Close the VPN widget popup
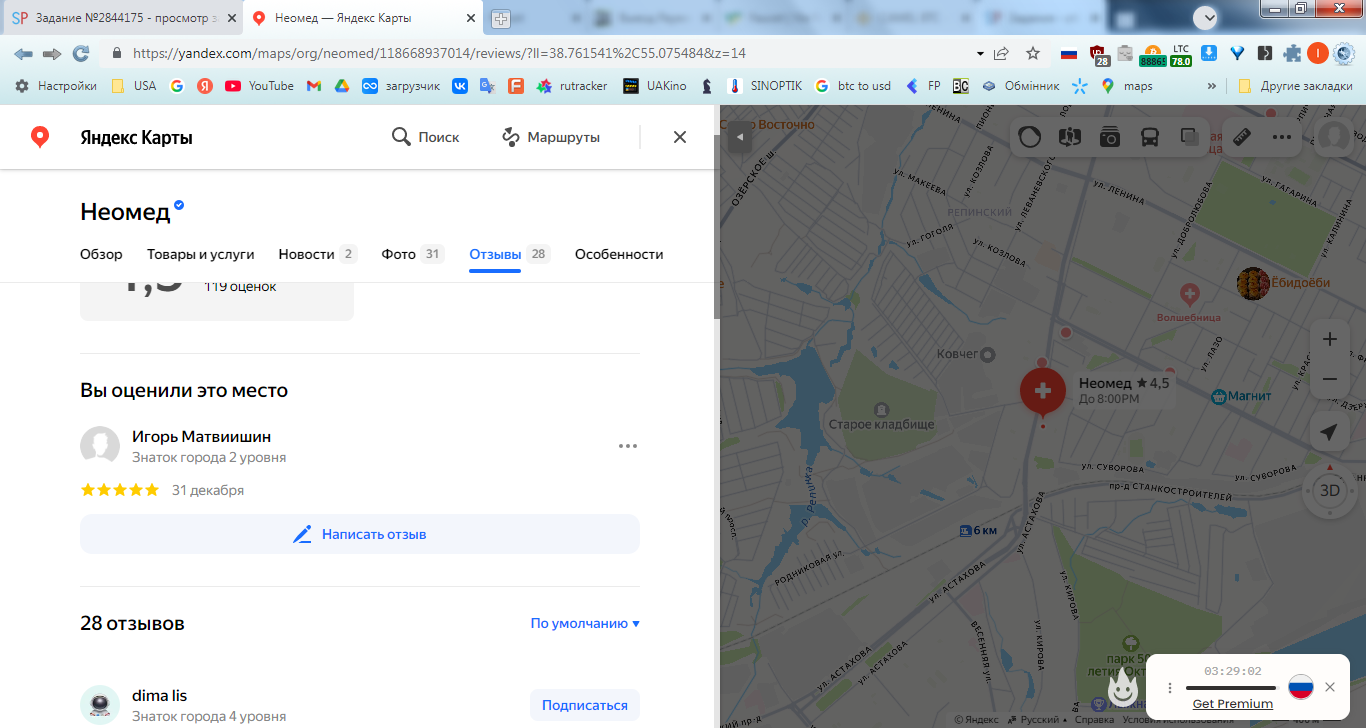 (1329, 687)
